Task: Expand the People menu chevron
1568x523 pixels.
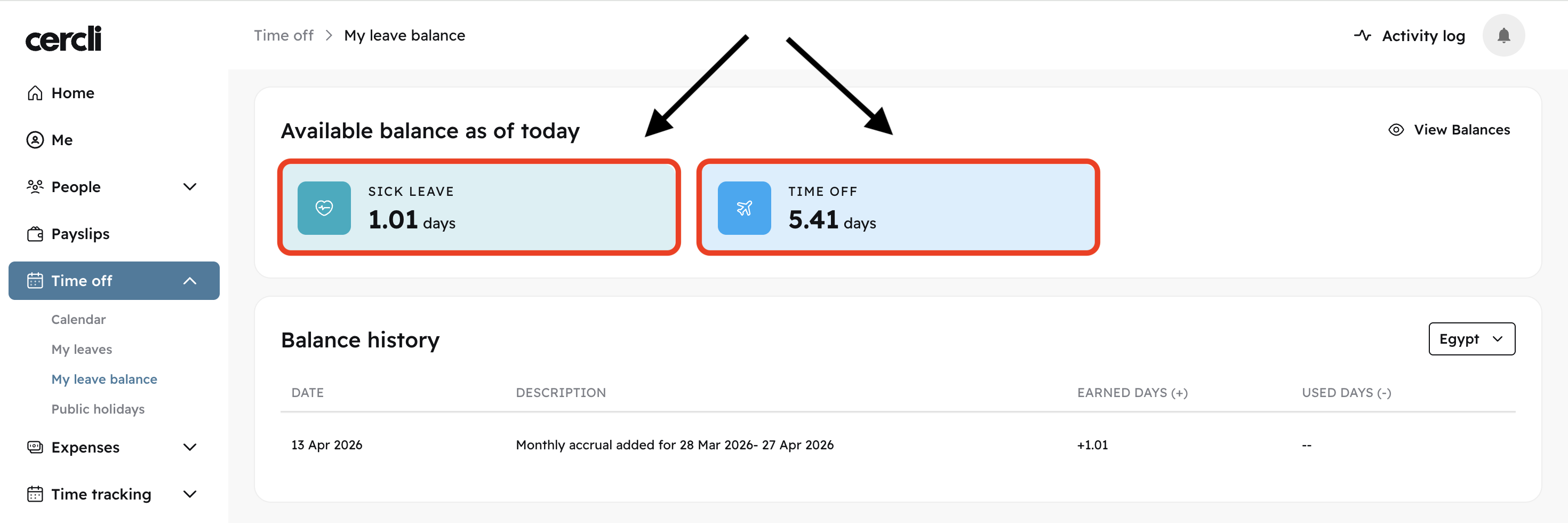Action: point(190,187)
